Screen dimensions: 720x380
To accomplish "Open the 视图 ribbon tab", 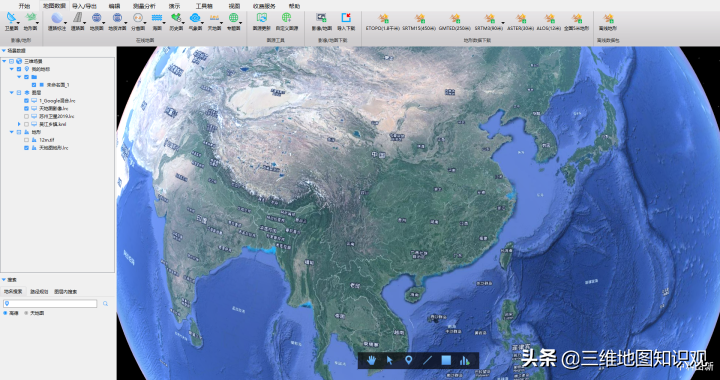I will [234, 6].
